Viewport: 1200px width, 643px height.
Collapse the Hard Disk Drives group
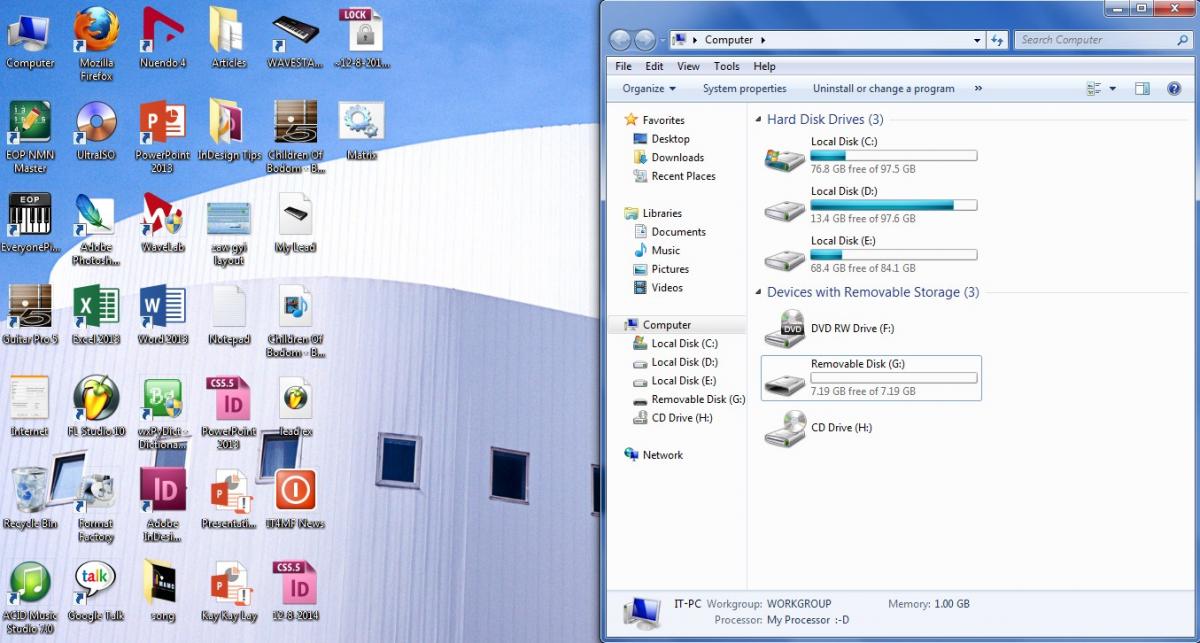[x=759, y=120]
